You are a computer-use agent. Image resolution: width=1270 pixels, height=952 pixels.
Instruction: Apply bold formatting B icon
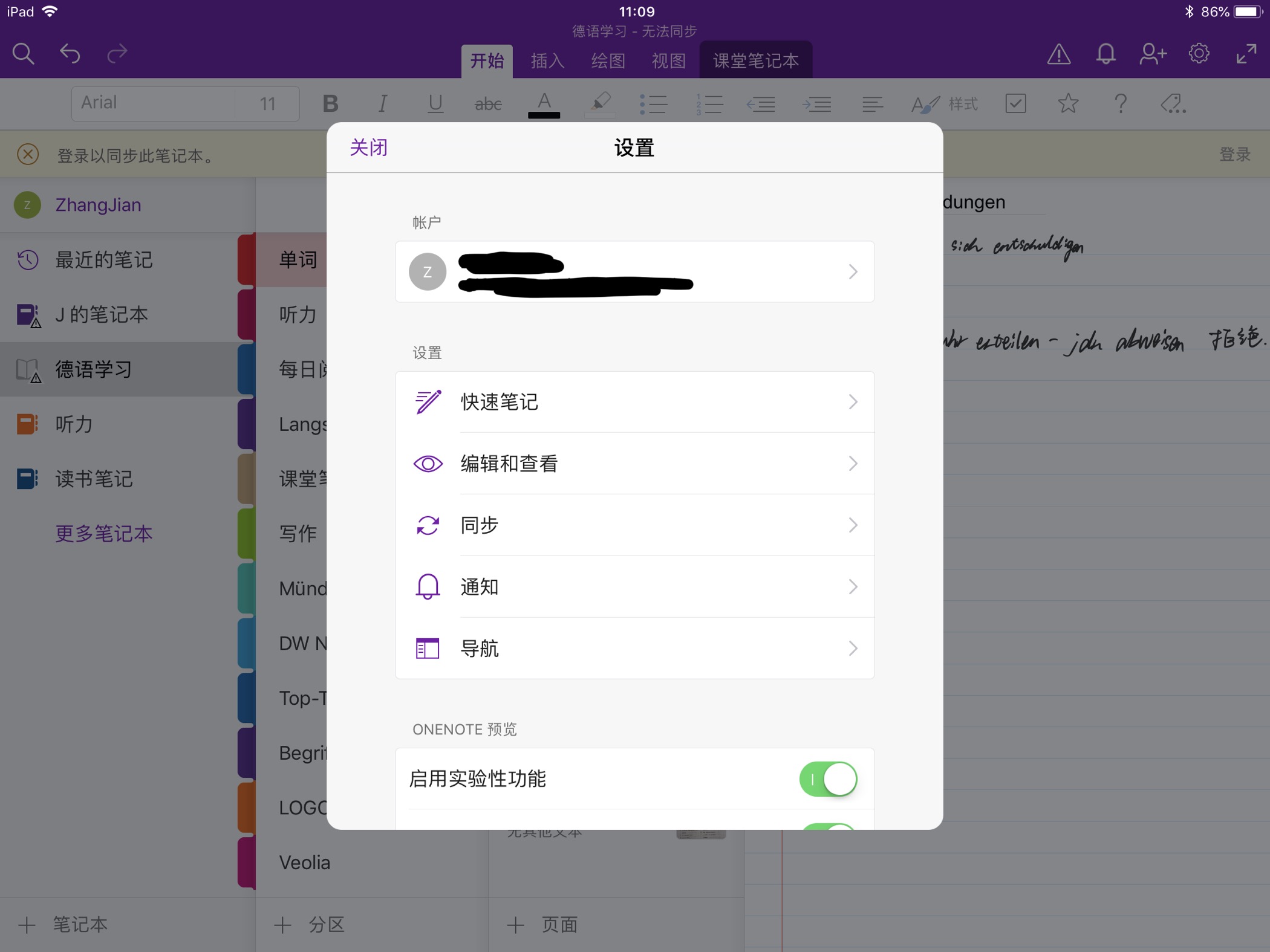point(330,104)
